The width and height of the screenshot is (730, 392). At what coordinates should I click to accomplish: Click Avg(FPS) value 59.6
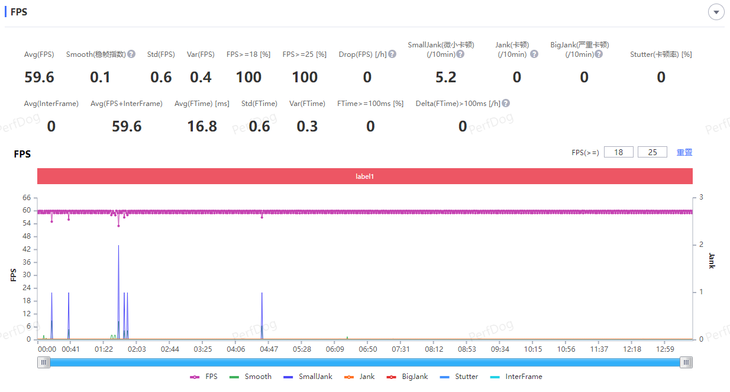(39, 77)
